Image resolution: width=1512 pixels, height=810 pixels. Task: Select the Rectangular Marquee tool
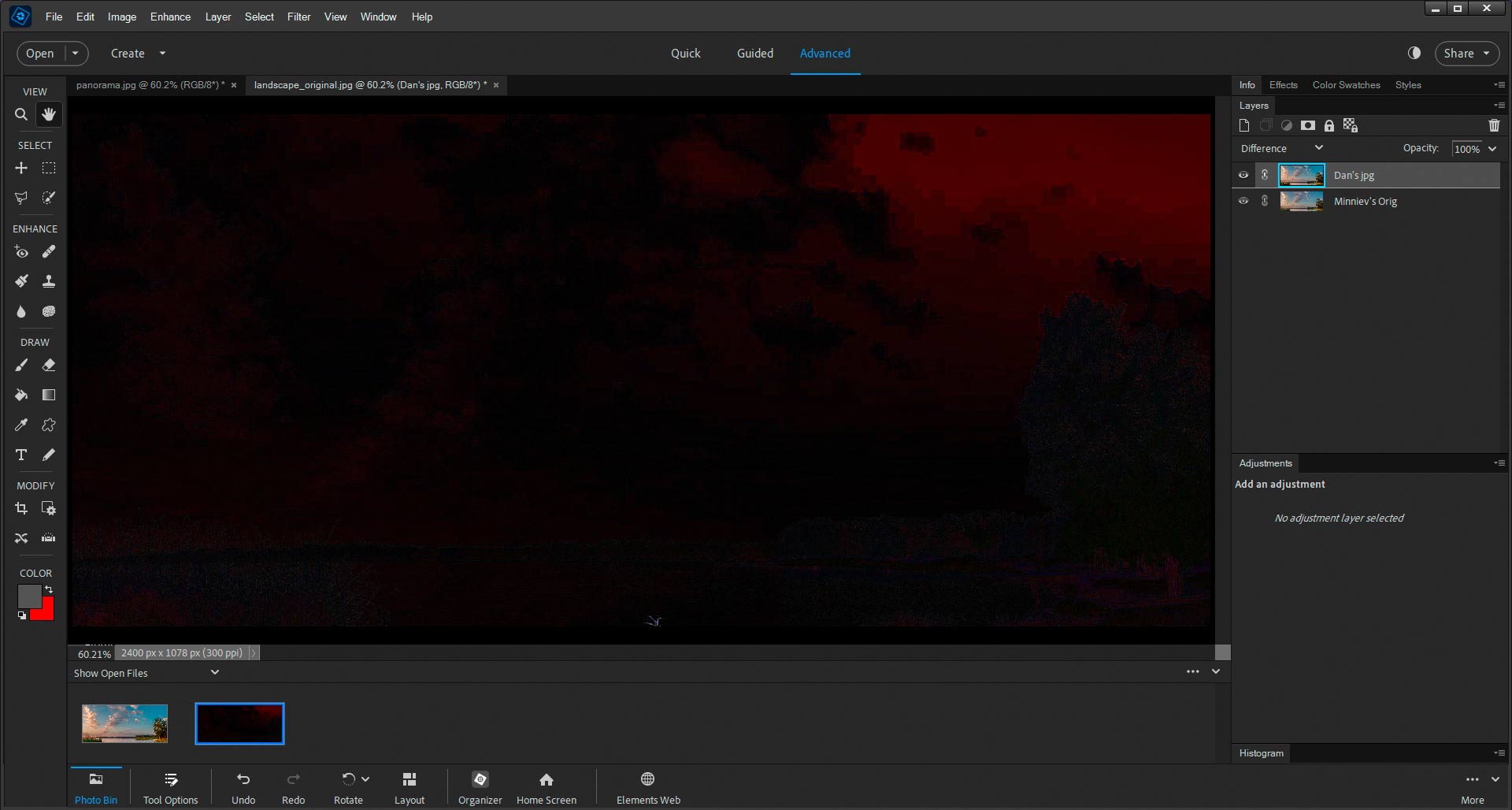tap(49, 168)
